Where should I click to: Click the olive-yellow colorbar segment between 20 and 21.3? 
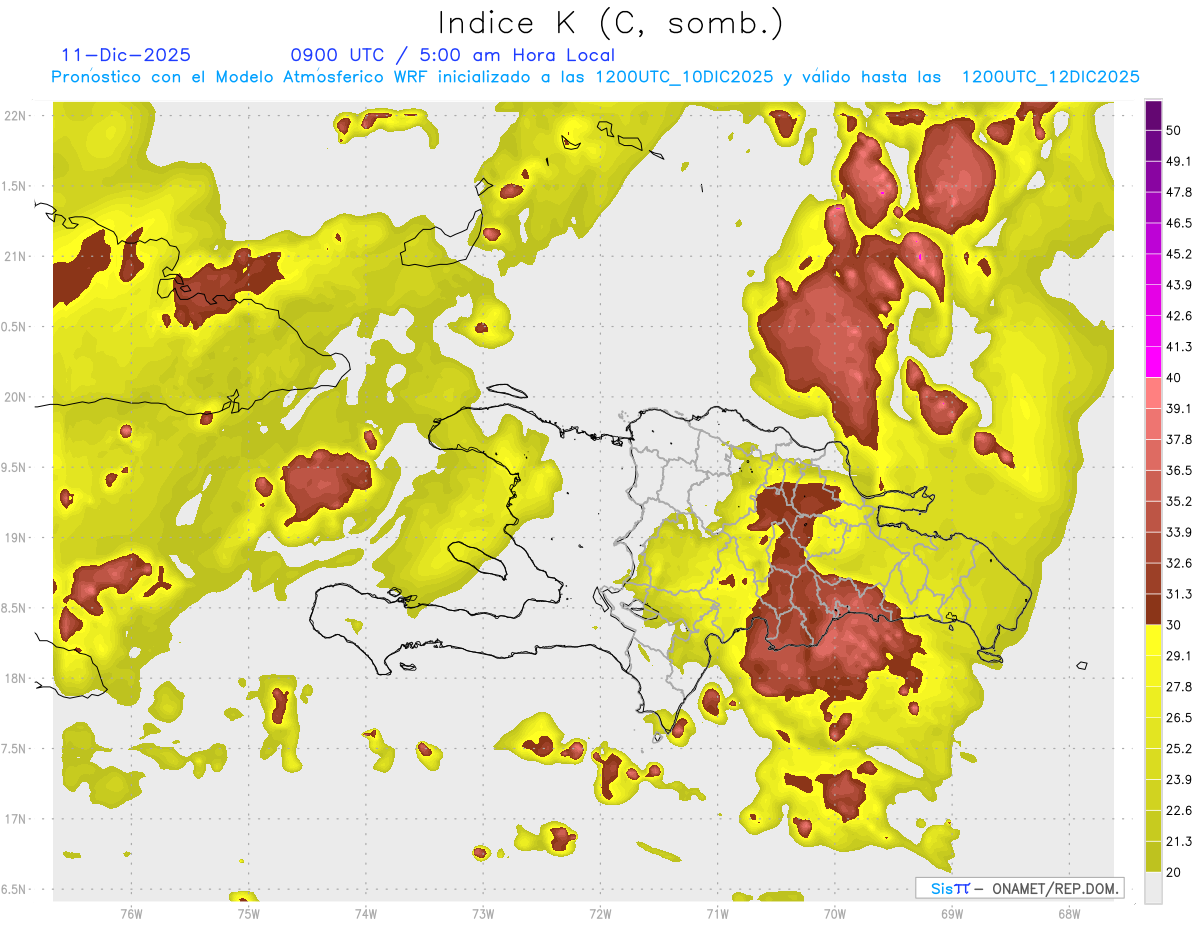(x=1153, y=856)
